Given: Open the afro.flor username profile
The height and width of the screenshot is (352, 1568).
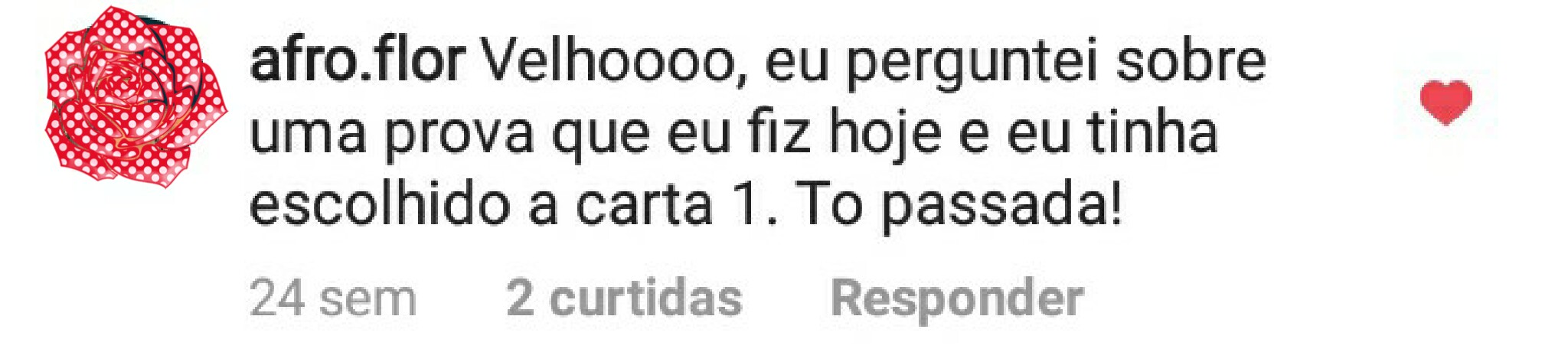Looking at the screenshot, I should pos(358,60).
